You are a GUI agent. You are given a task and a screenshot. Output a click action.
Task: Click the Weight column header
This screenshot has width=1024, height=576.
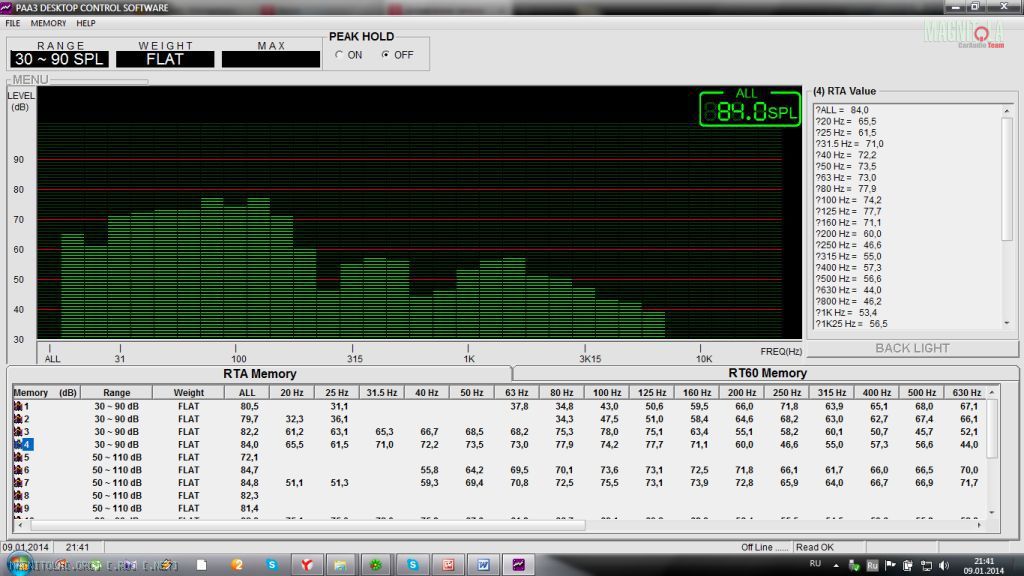189,392
